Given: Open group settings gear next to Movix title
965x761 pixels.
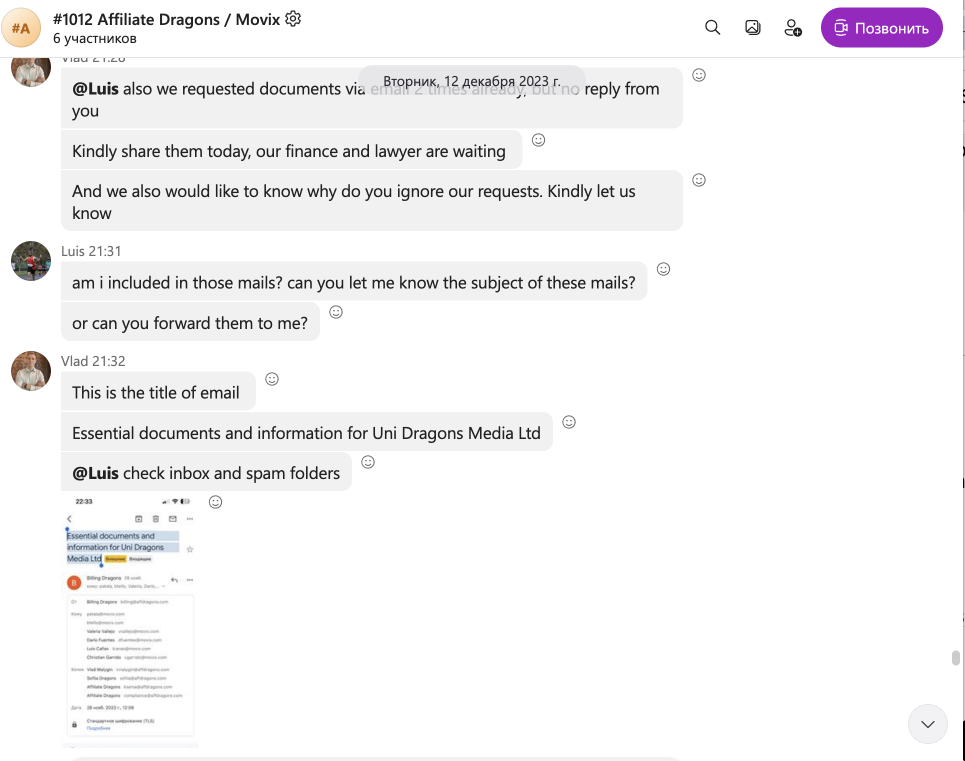Looking at the screenshot, I should (x=294, y=19).
